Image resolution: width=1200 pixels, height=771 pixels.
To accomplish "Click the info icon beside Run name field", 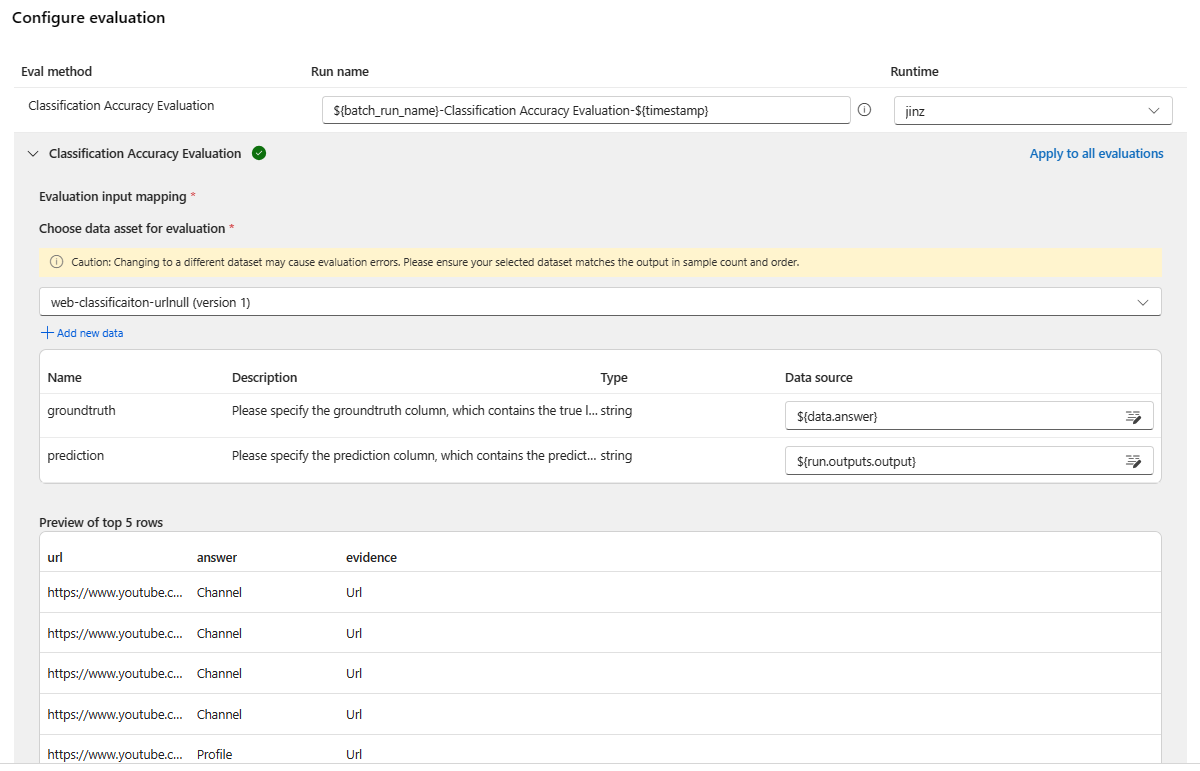I will (865, 110).
